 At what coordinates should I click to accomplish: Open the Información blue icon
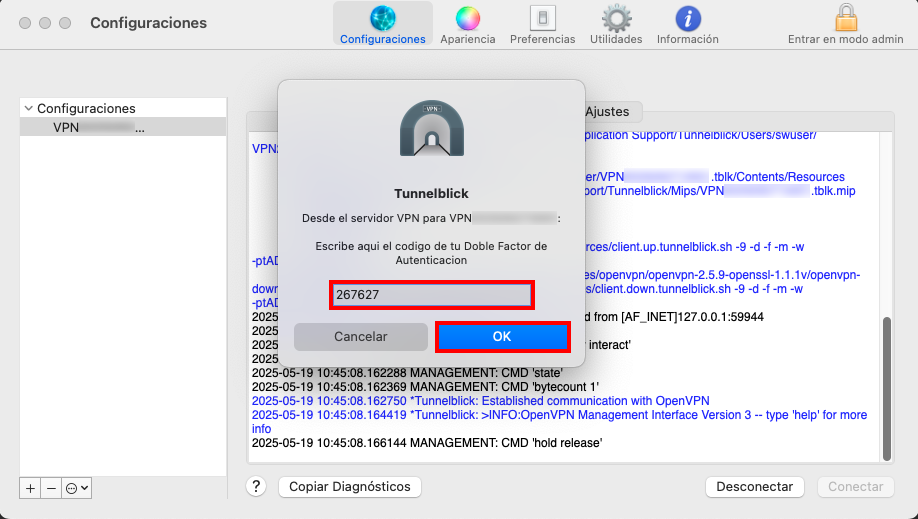pyautogui.click(x=687, y=18)
